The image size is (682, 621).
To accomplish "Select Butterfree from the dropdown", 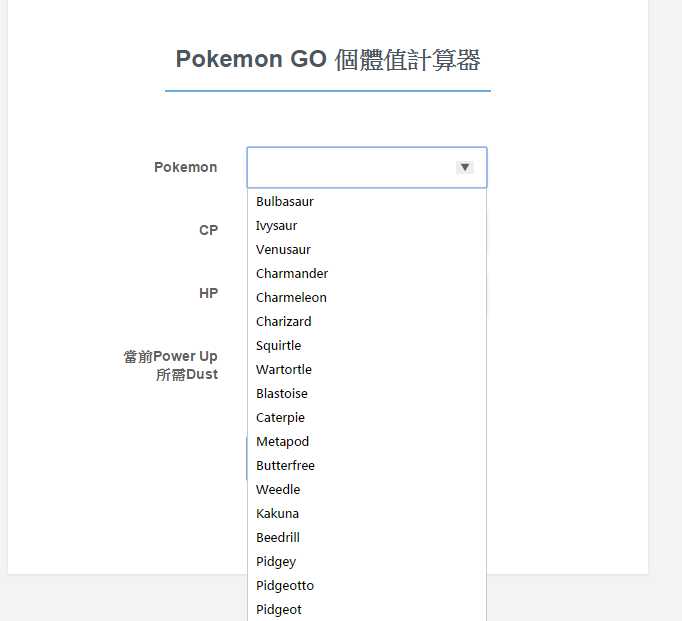I will pos(286,466).
